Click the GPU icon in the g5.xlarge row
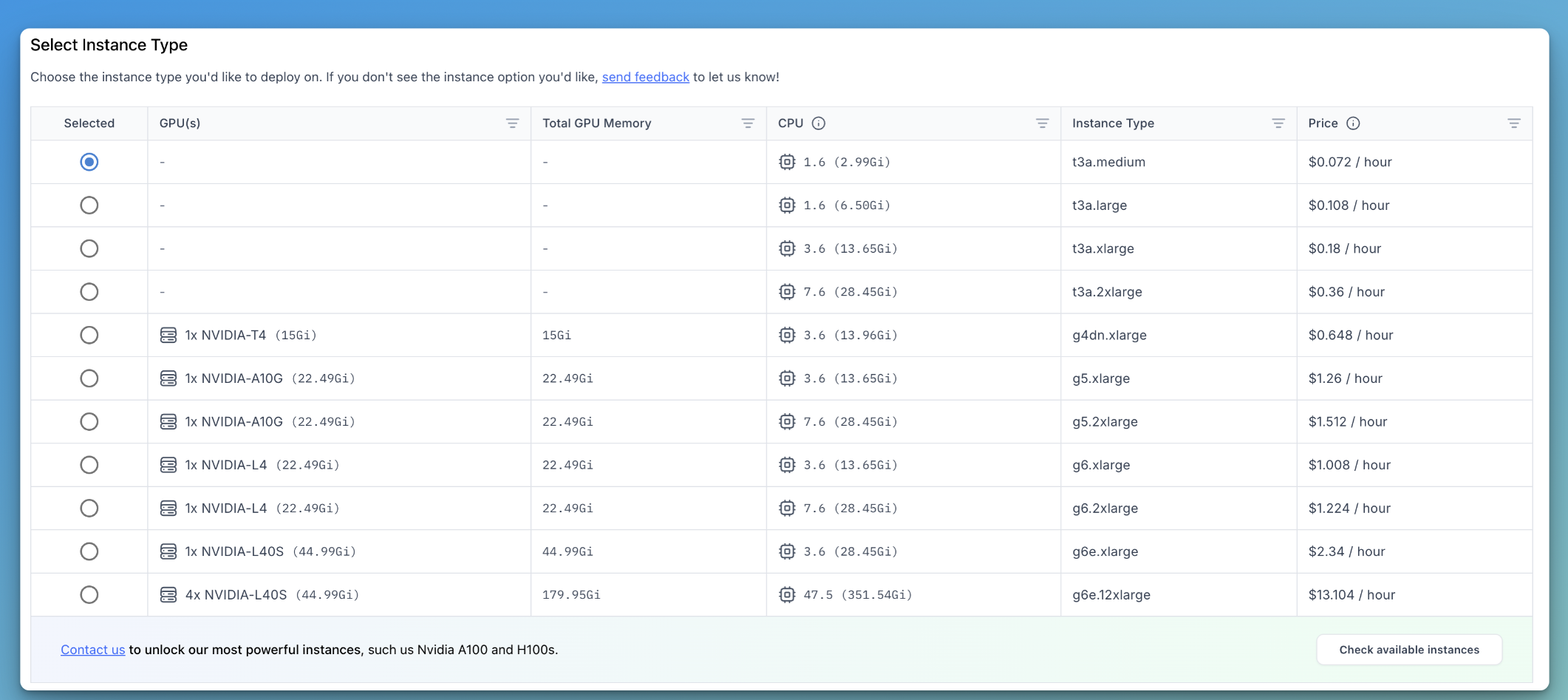The height and width of the screenshot is (700, 1568). [x=168, y=378]
